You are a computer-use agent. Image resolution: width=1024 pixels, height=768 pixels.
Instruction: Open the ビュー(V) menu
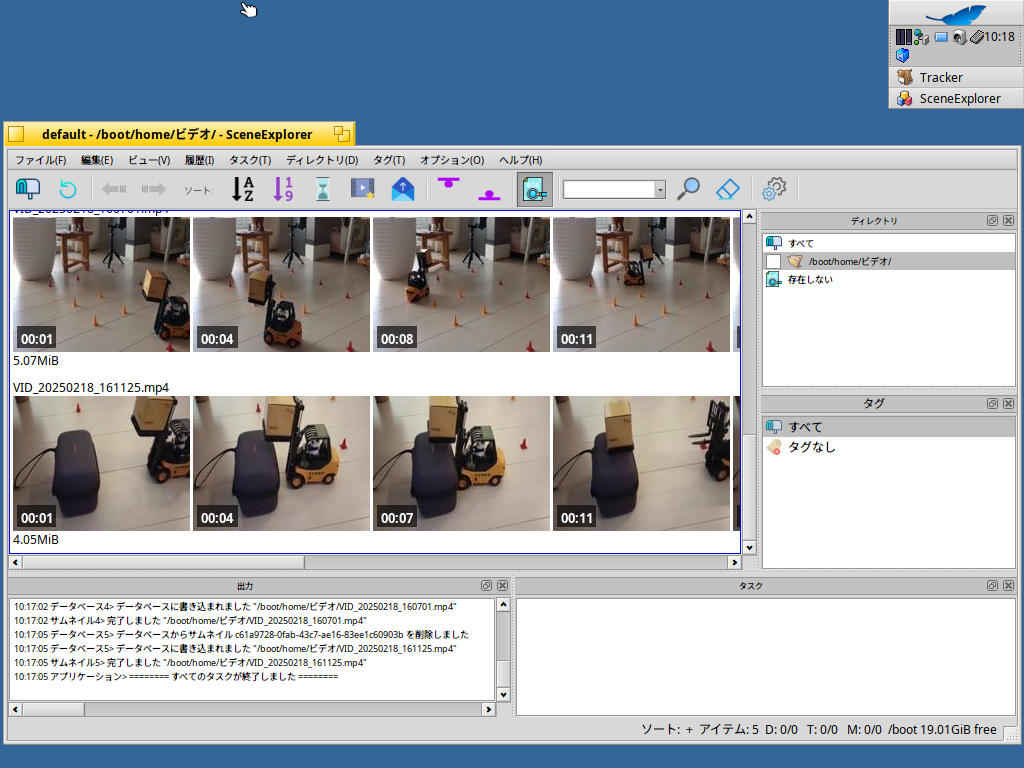point(149,160)
